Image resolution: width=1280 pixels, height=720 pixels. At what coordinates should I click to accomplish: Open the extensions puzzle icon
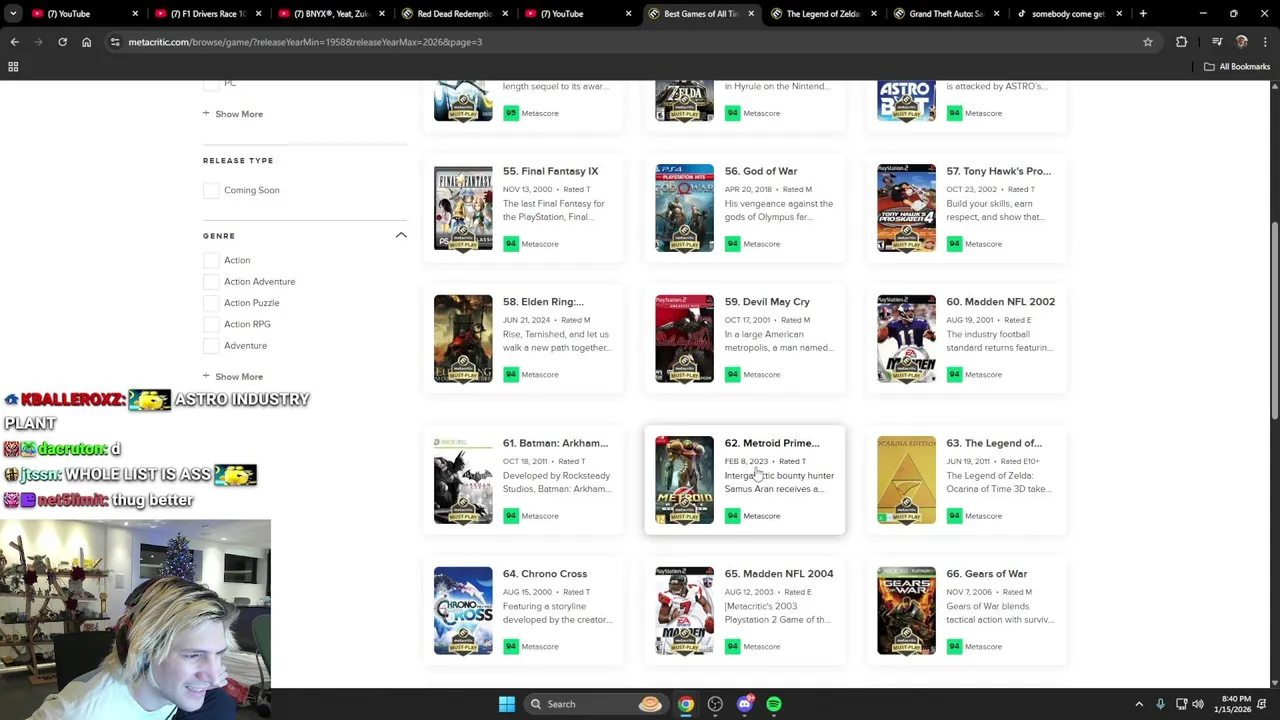pos(1182,42)
